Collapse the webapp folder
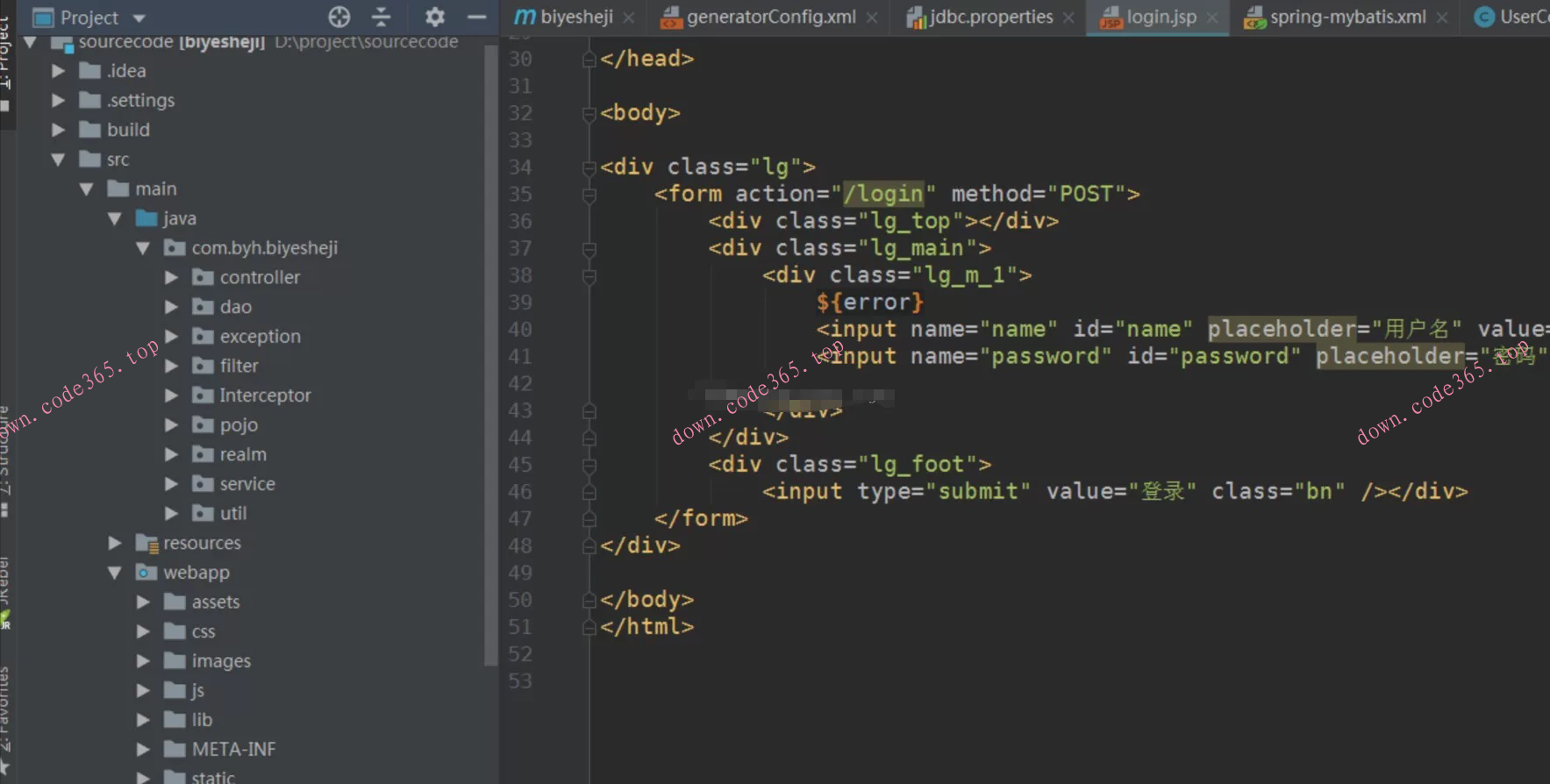This screenshot has width=1550, height=784. (115, 573)
